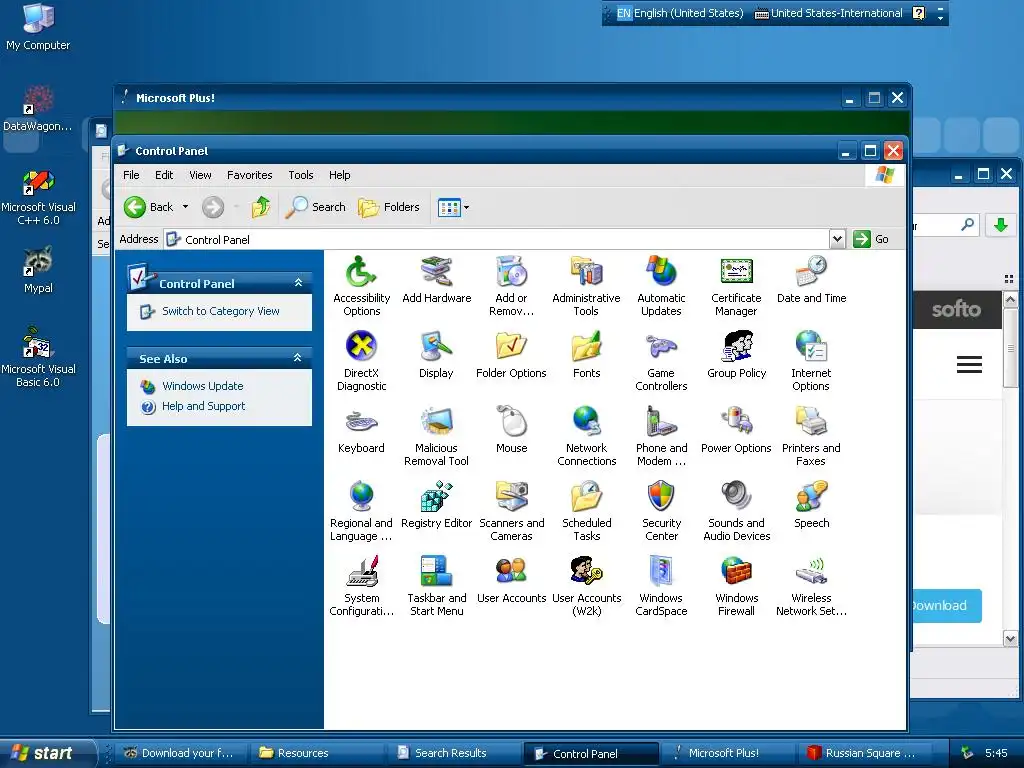
Task: Click the Back navigation button
Action: [149, 207]
